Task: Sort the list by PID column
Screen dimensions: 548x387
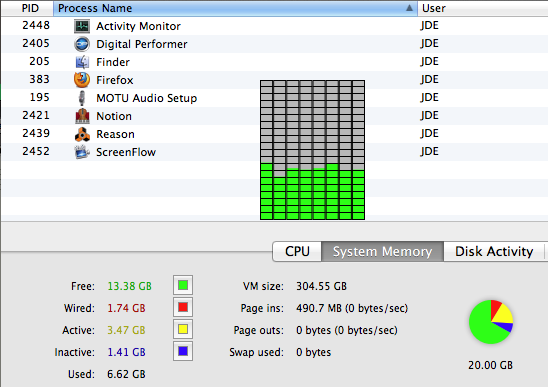Action: point(27,8)
